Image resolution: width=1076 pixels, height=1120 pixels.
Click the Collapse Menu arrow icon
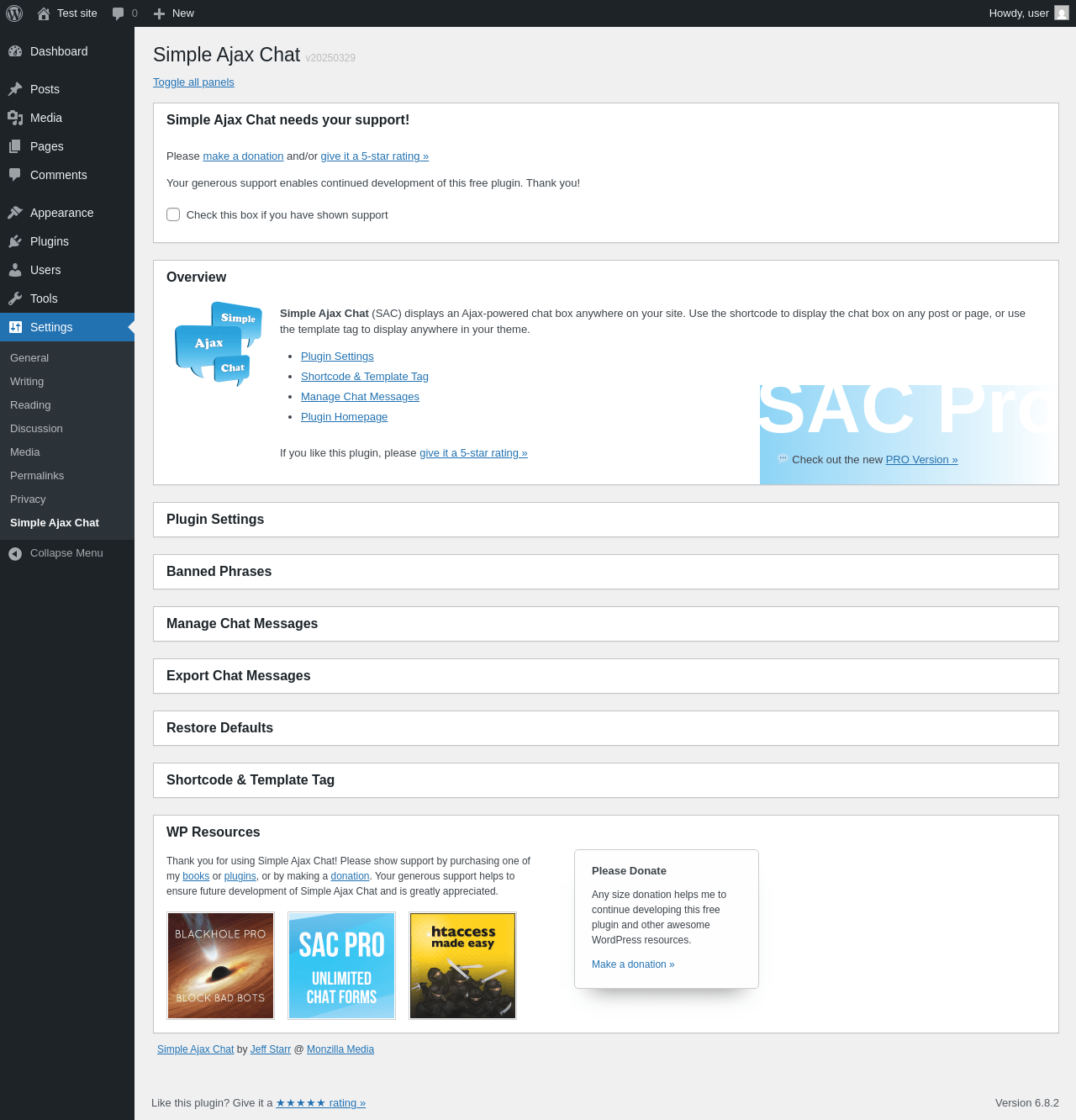(x=15, y=553)
